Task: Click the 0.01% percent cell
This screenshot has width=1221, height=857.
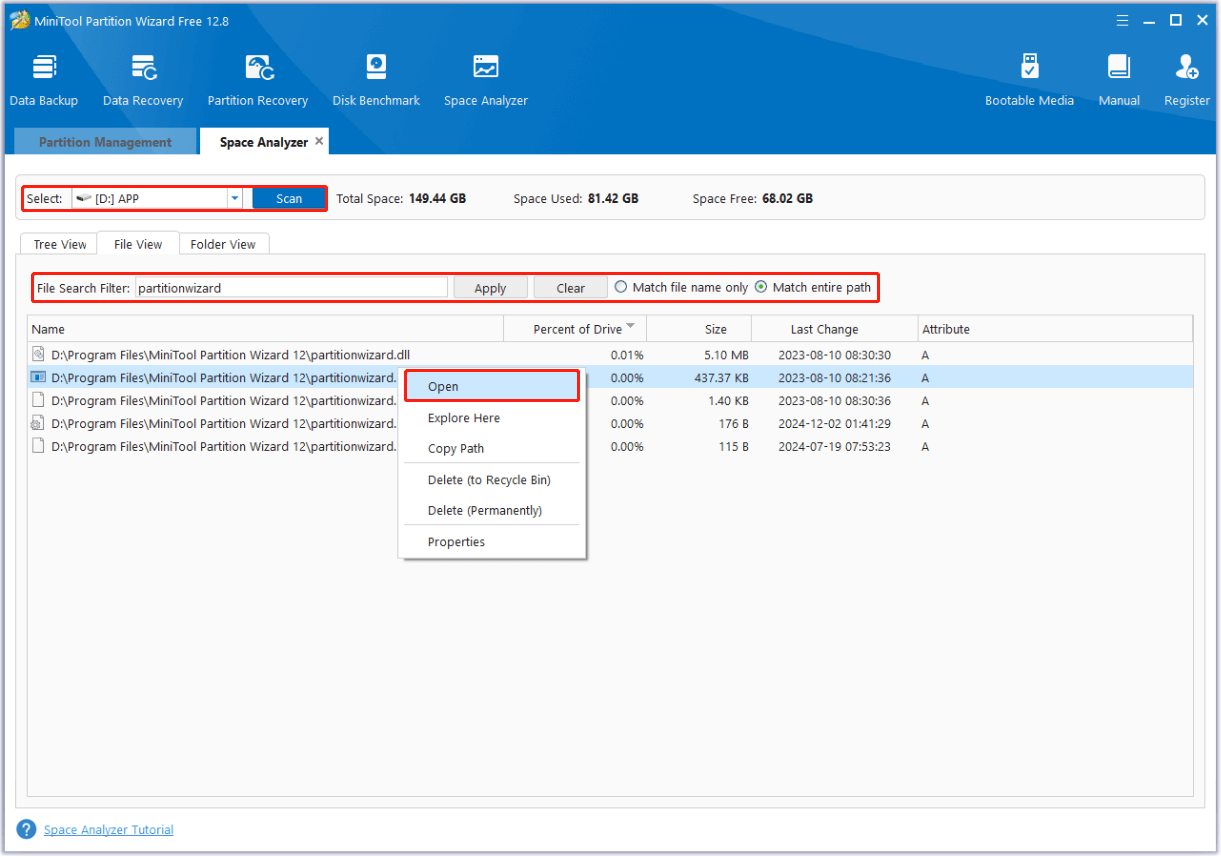Action: (627, 354)
